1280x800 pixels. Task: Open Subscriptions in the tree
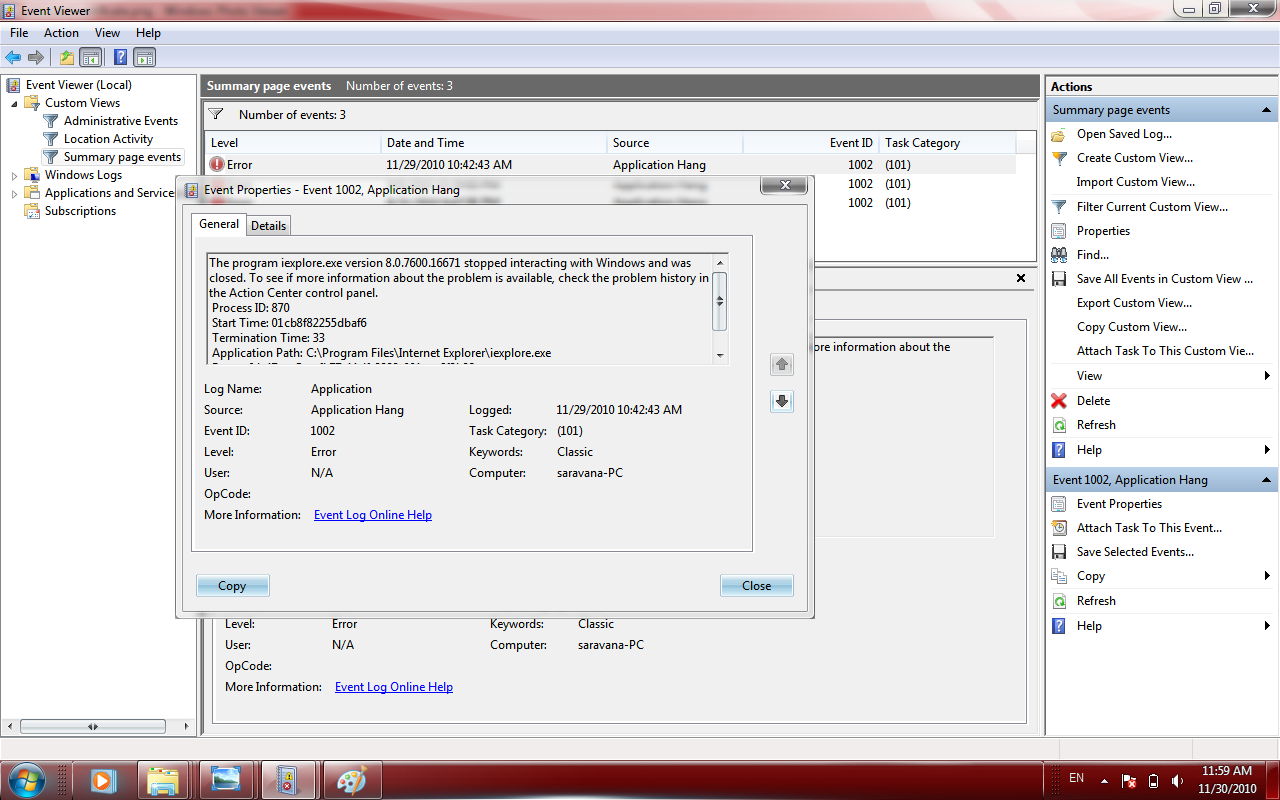(x=80, y=211)
